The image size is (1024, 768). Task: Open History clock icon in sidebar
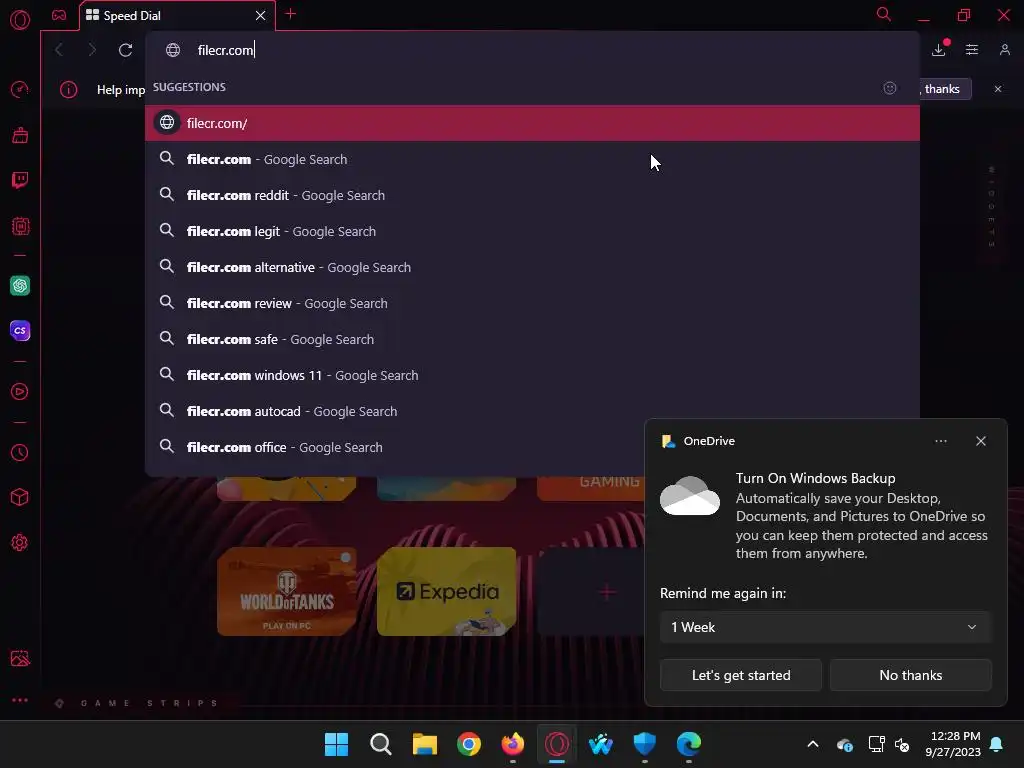[x=20, y=453]
